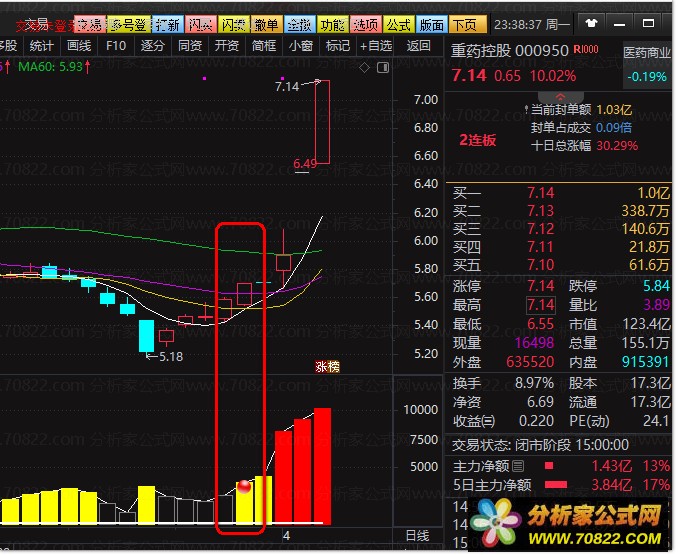Viewport: 678px width, 555px height.
Task: Click the 换手 value 8.97%
Action: point(534,383)
